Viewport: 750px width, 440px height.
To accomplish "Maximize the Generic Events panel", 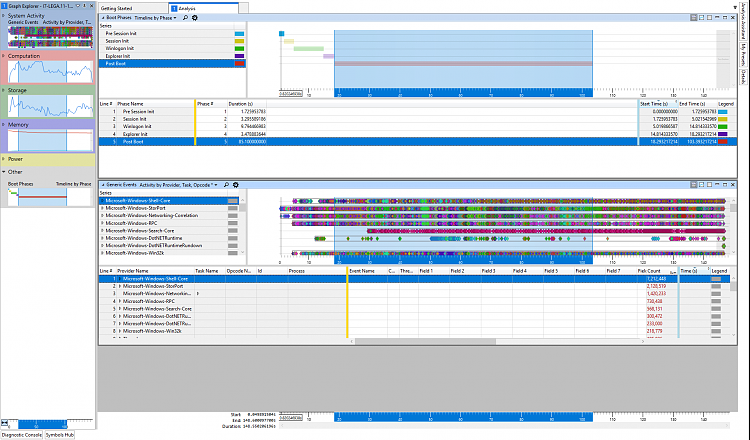I will (x=725, y=185).
